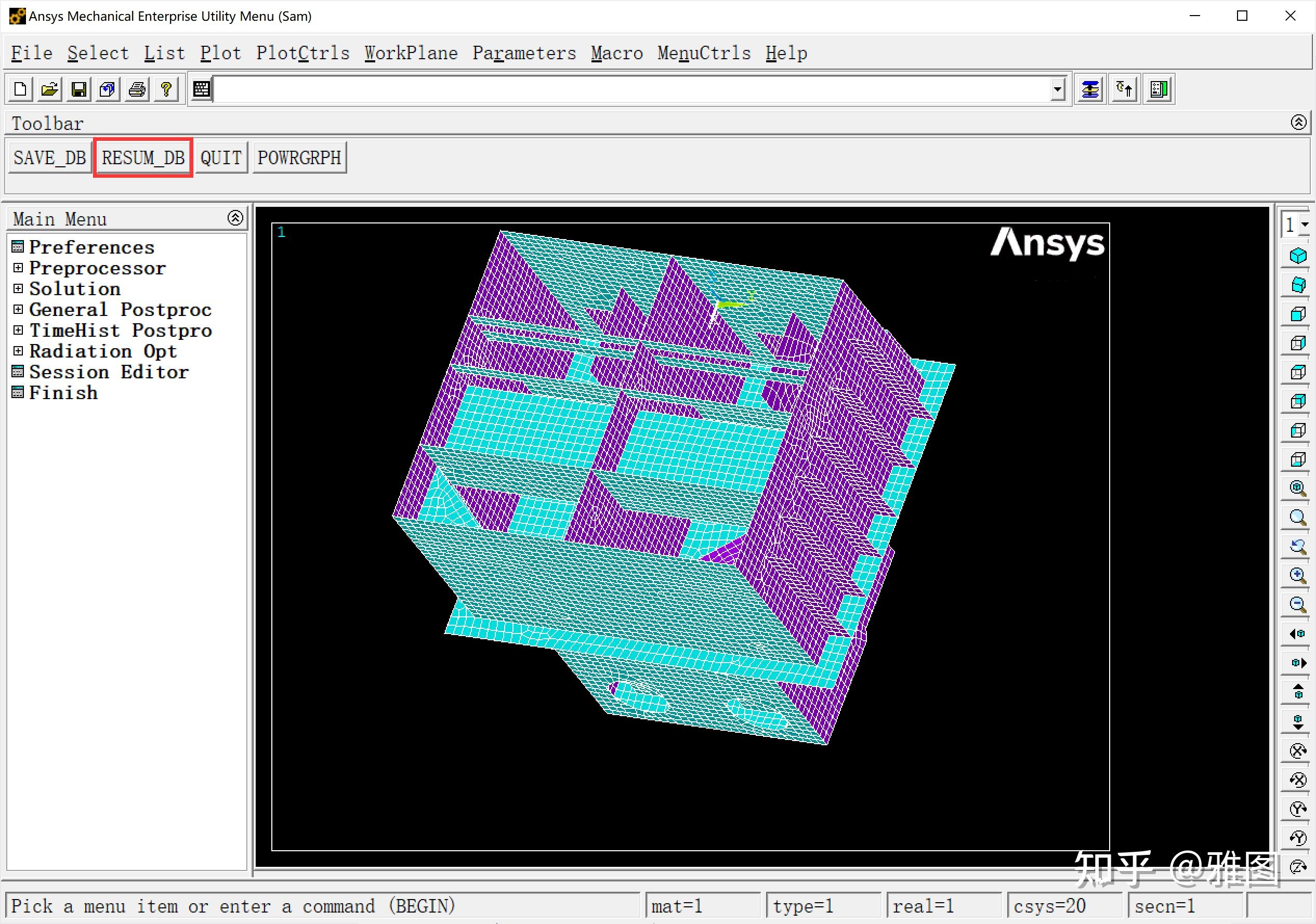
Task: Open the WorkPlane menu
Action: [x=411, y=52]
